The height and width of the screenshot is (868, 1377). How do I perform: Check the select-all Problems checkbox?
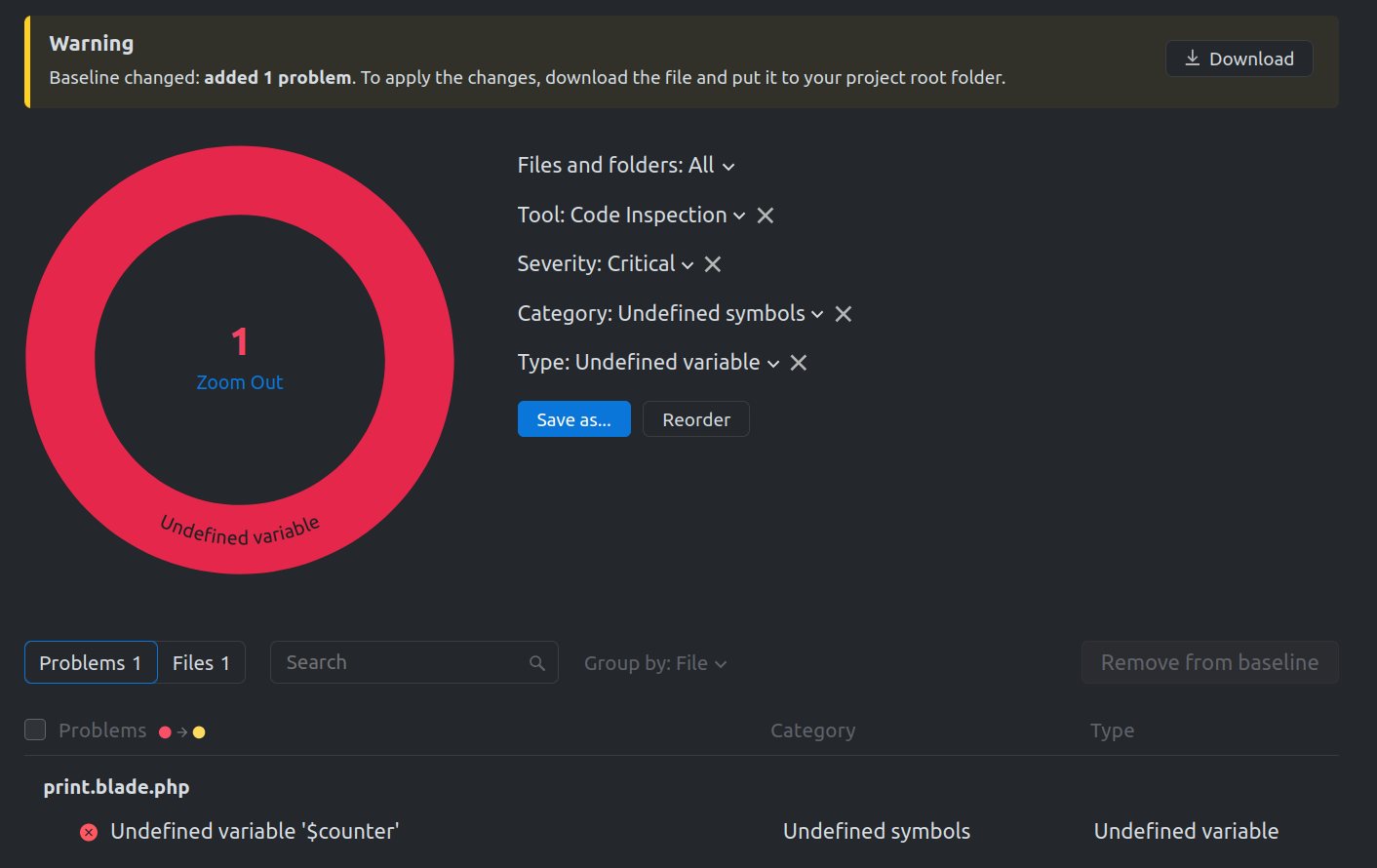pos(35,729)
